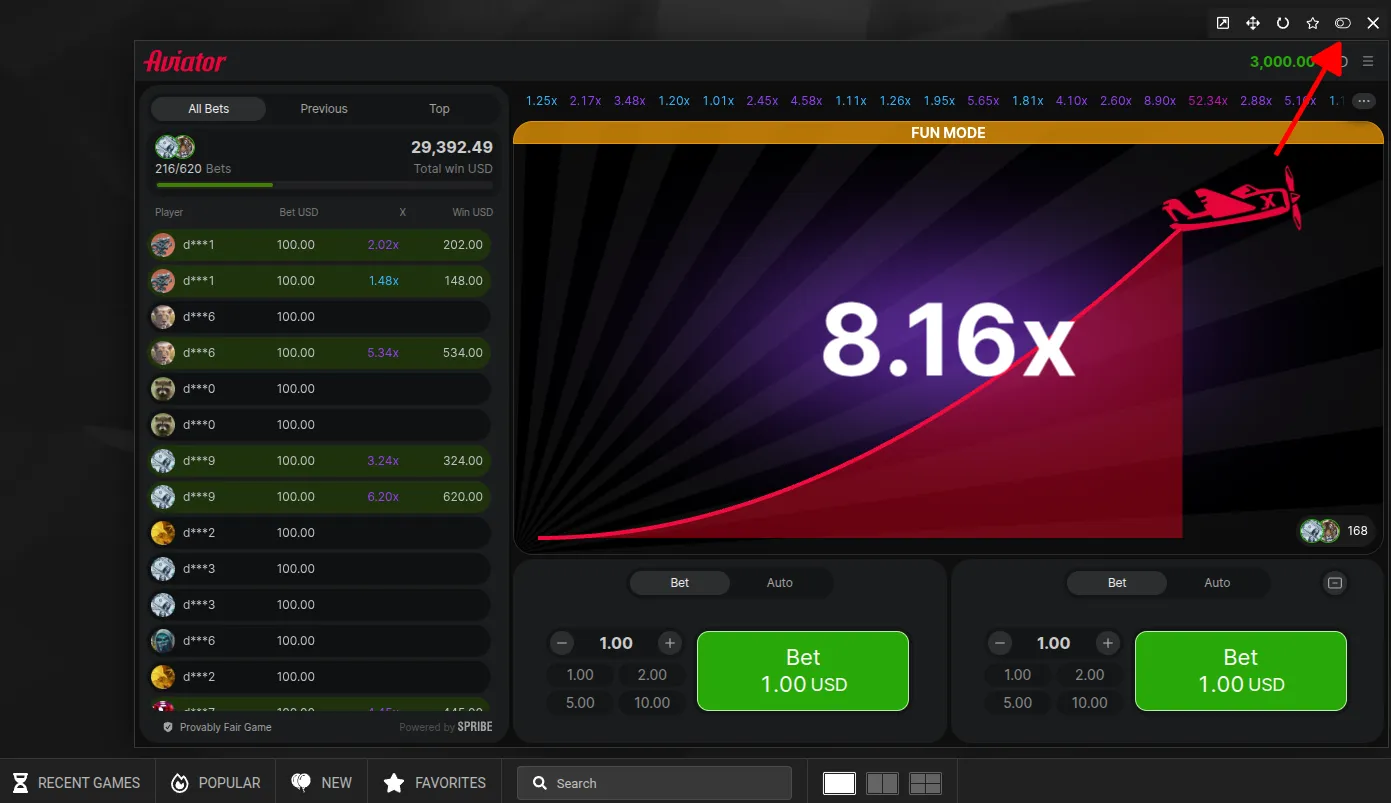
Task: Click the Powered by SPRIBE label
Action: pyautogui.click(x=446, y=727)
